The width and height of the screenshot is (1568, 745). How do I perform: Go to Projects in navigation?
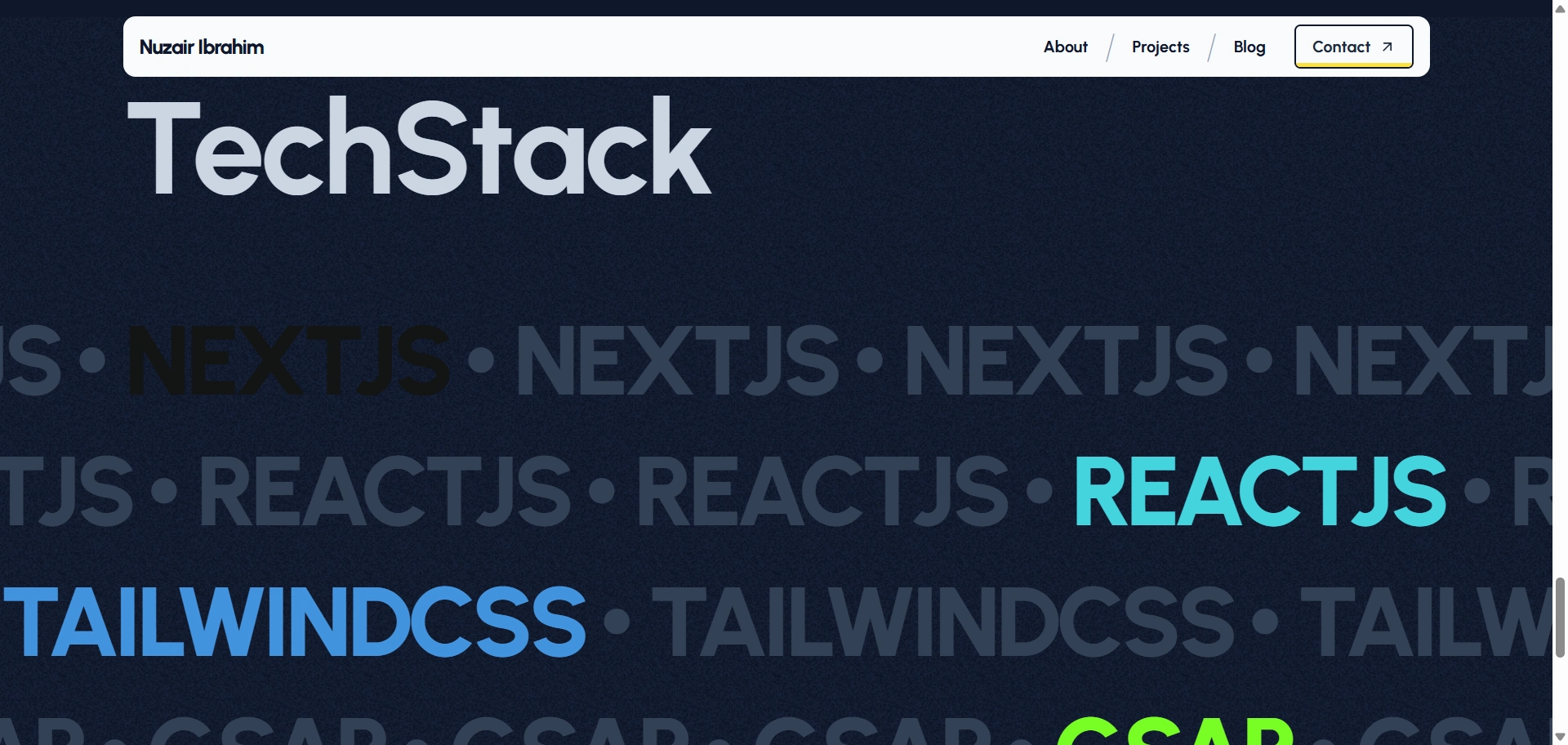[1160, 47]
